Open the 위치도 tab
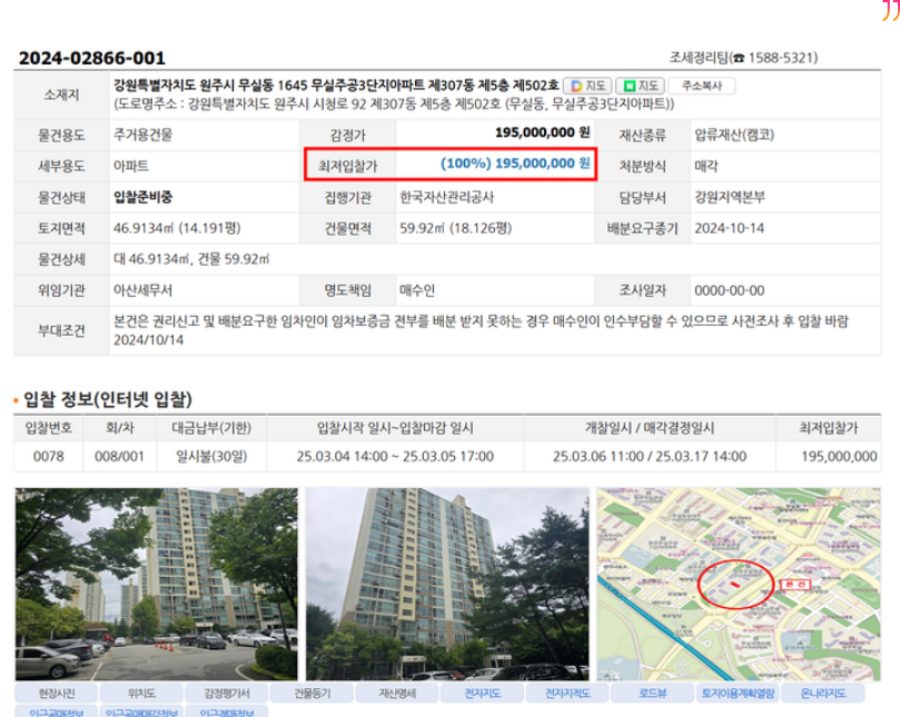Screen dimensions: 900x717 (x=141, y=693)
